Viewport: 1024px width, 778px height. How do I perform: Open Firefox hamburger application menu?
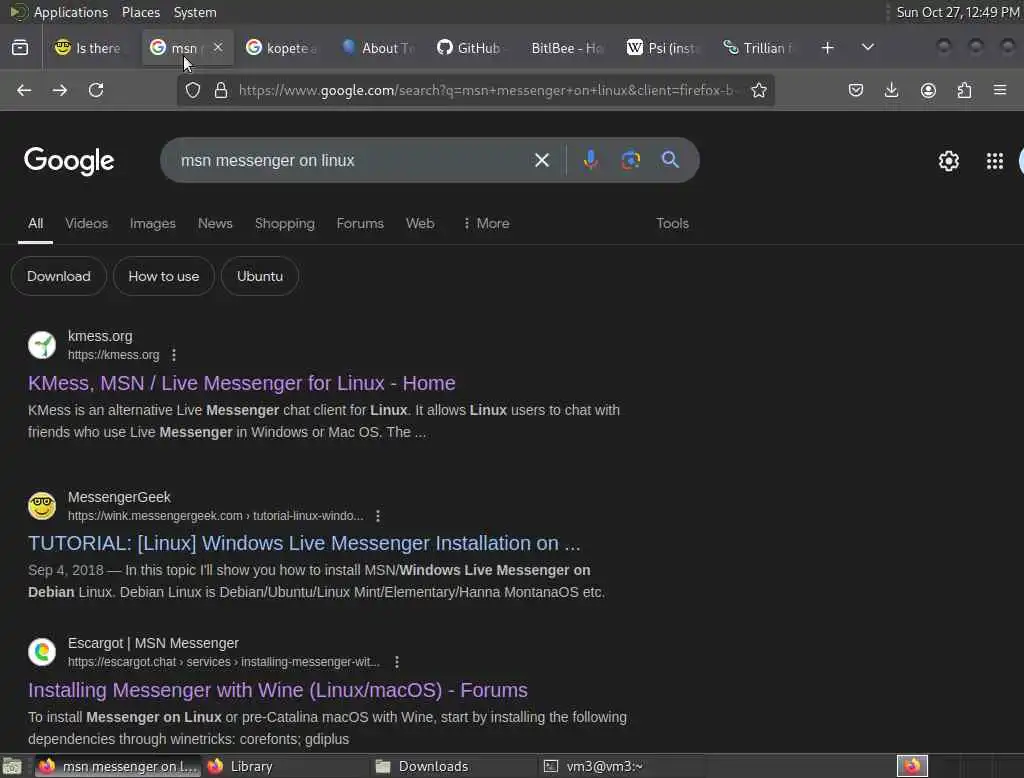(x=1000, y=90)
